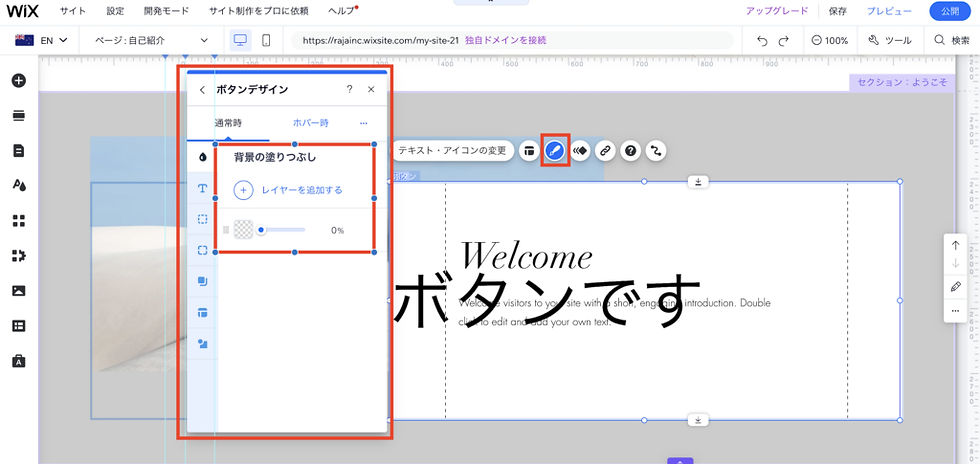Open the link icon in floating toolbar

(x=605, y=151)
